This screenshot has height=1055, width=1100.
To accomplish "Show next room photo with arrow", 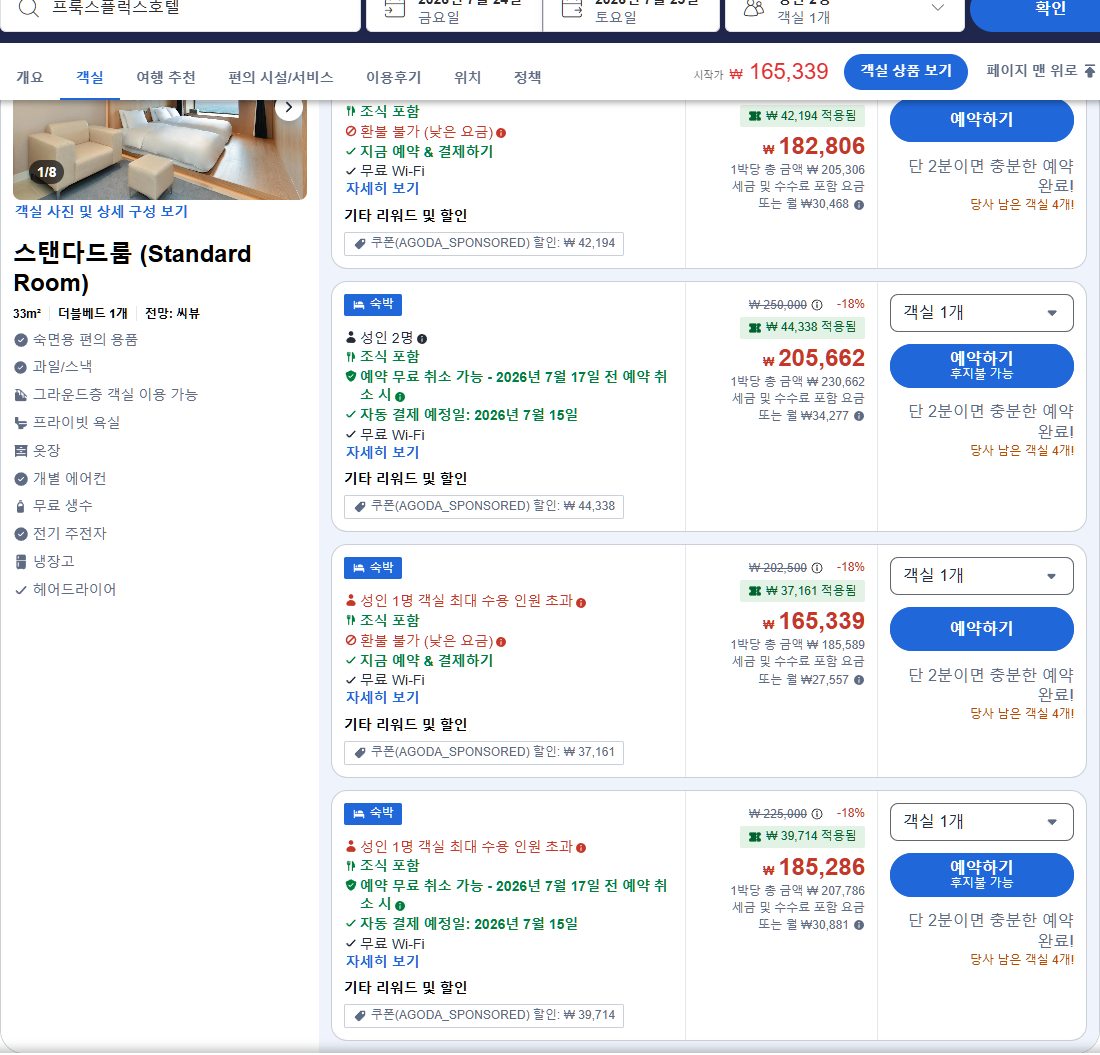I will tap(288, 107).
